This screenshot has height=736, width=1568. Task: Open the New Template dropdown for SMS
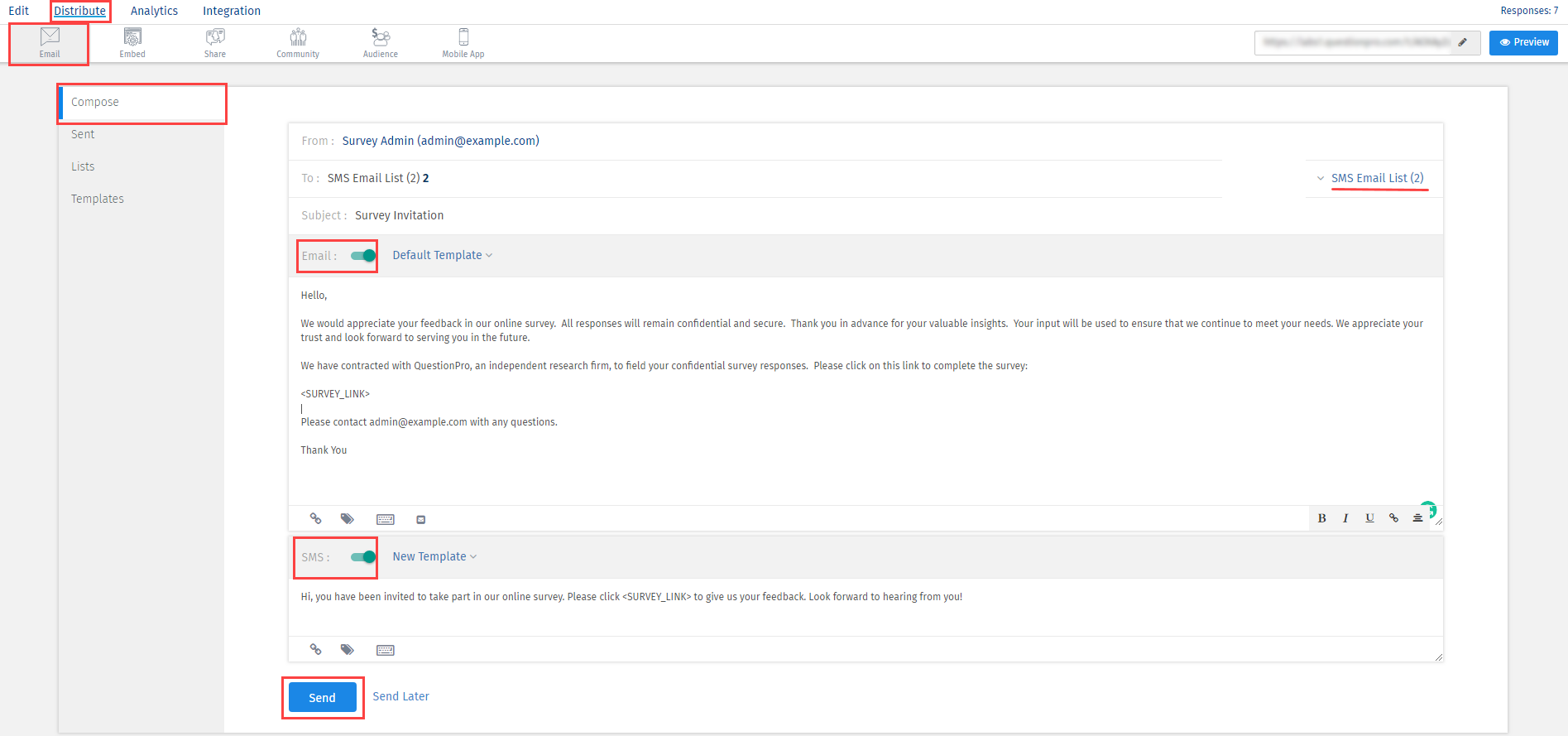[434, 557]
